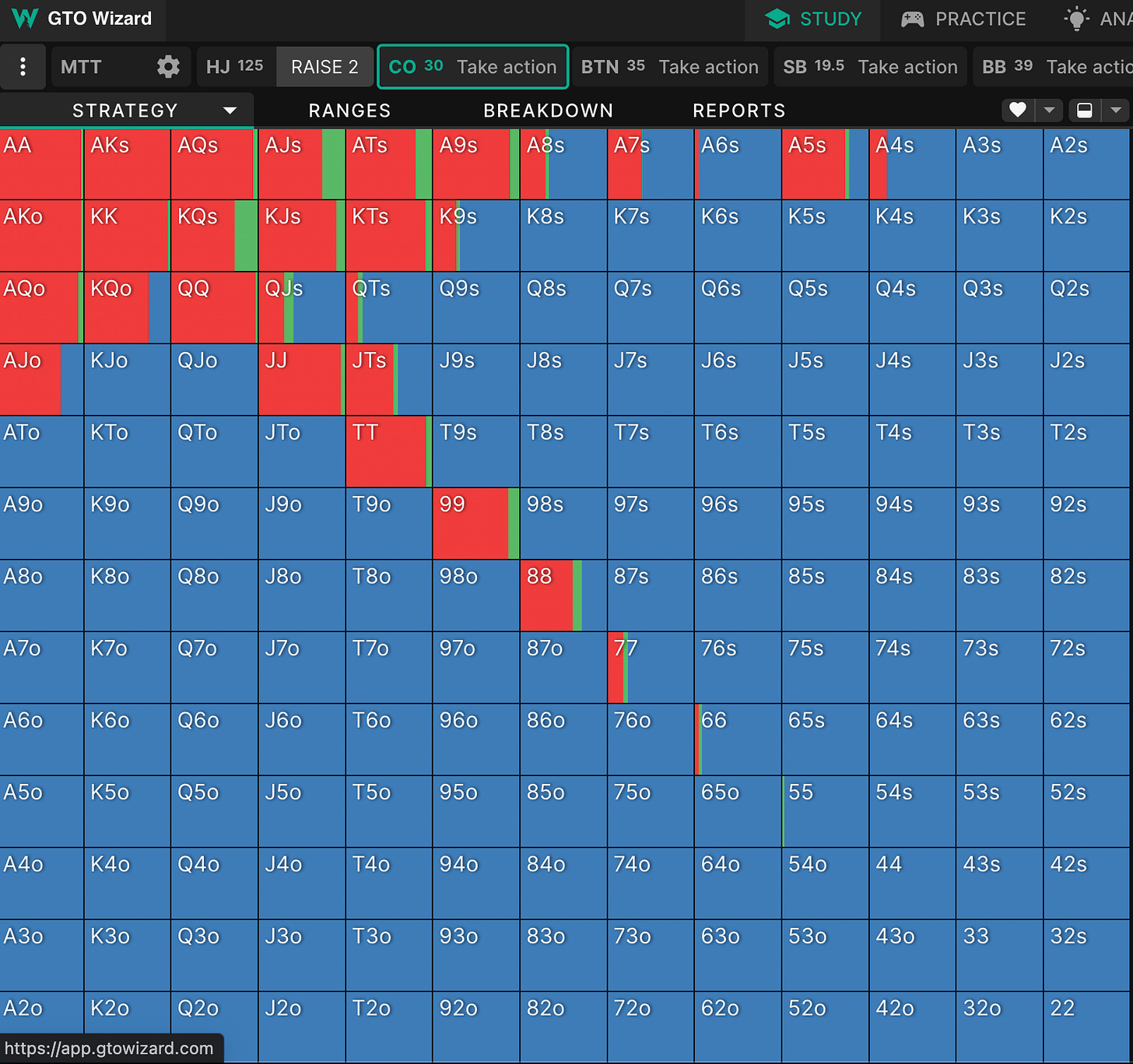Viewport: 1133px width, 1064px height.
Task: Select BTN 35 Take action button
Action: (x=670, y=67)
